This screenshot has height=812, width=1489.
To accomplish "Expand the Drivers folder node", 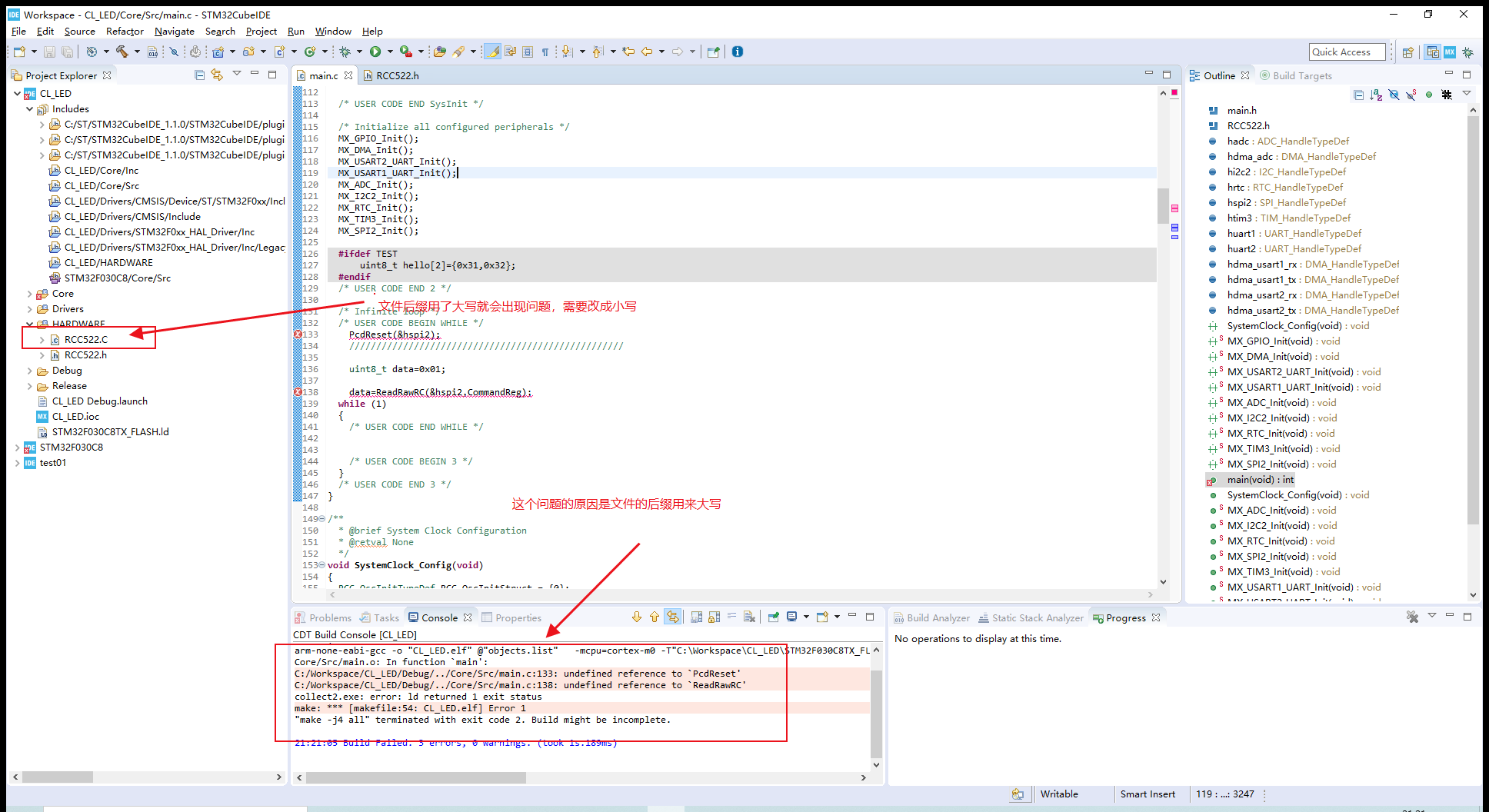I will (x=29, y=309).
